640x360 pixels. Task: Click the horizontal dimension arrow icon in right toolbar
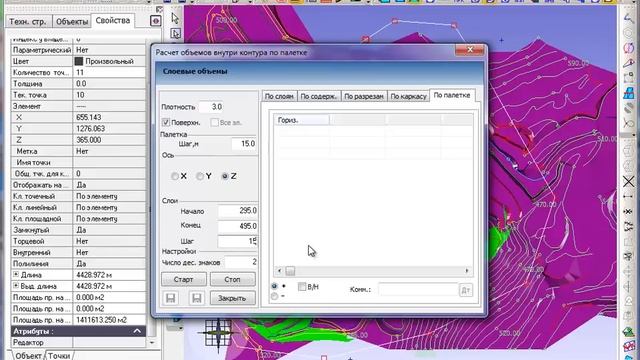click(x=629, y=197)
